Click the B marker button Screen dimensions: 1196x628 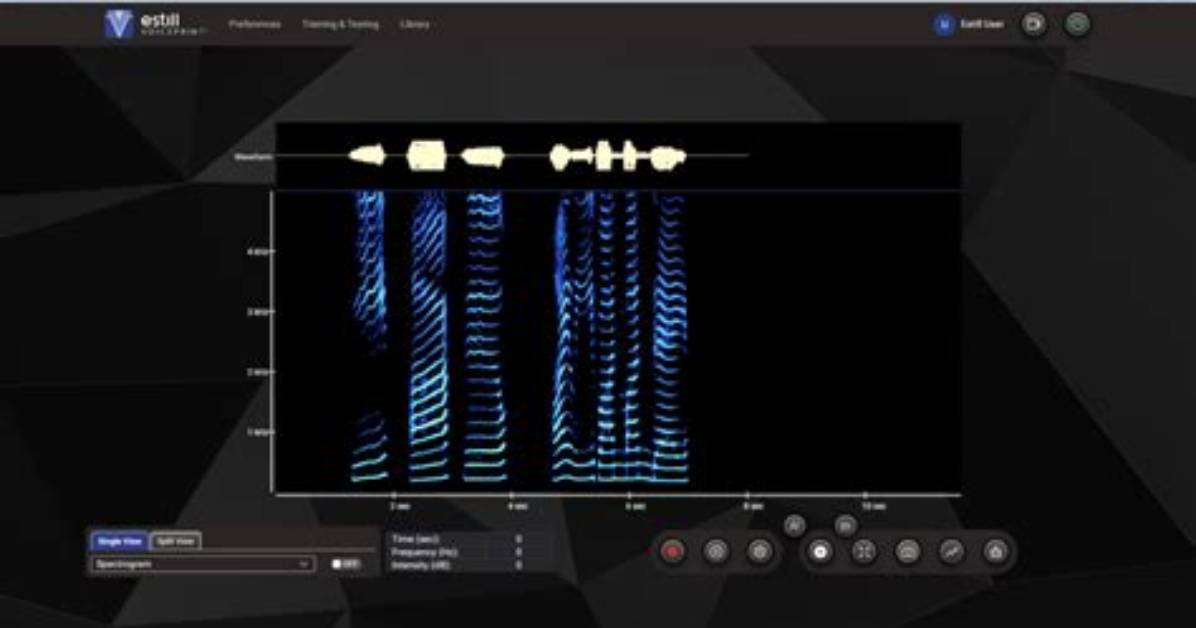[x=845, y=525]
